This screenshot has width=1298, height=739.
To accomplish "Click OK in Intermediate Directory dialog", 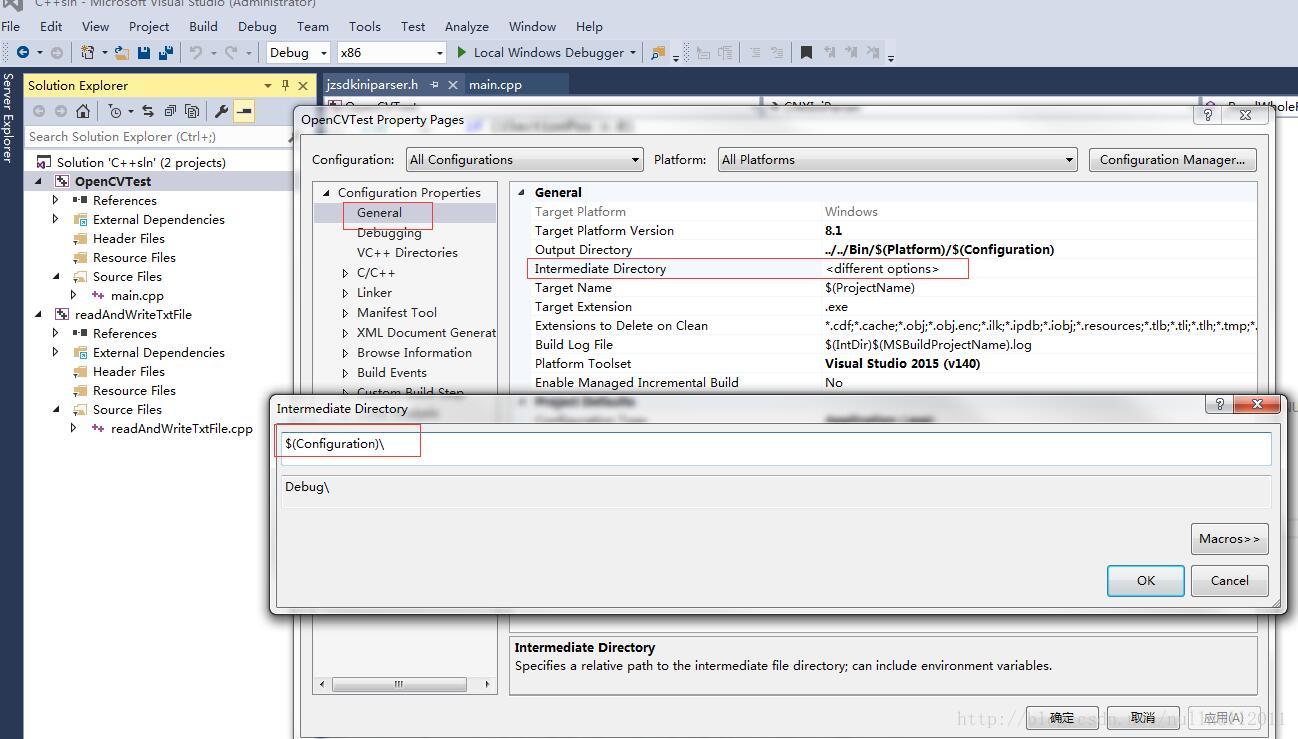I will coord(1146,581).
